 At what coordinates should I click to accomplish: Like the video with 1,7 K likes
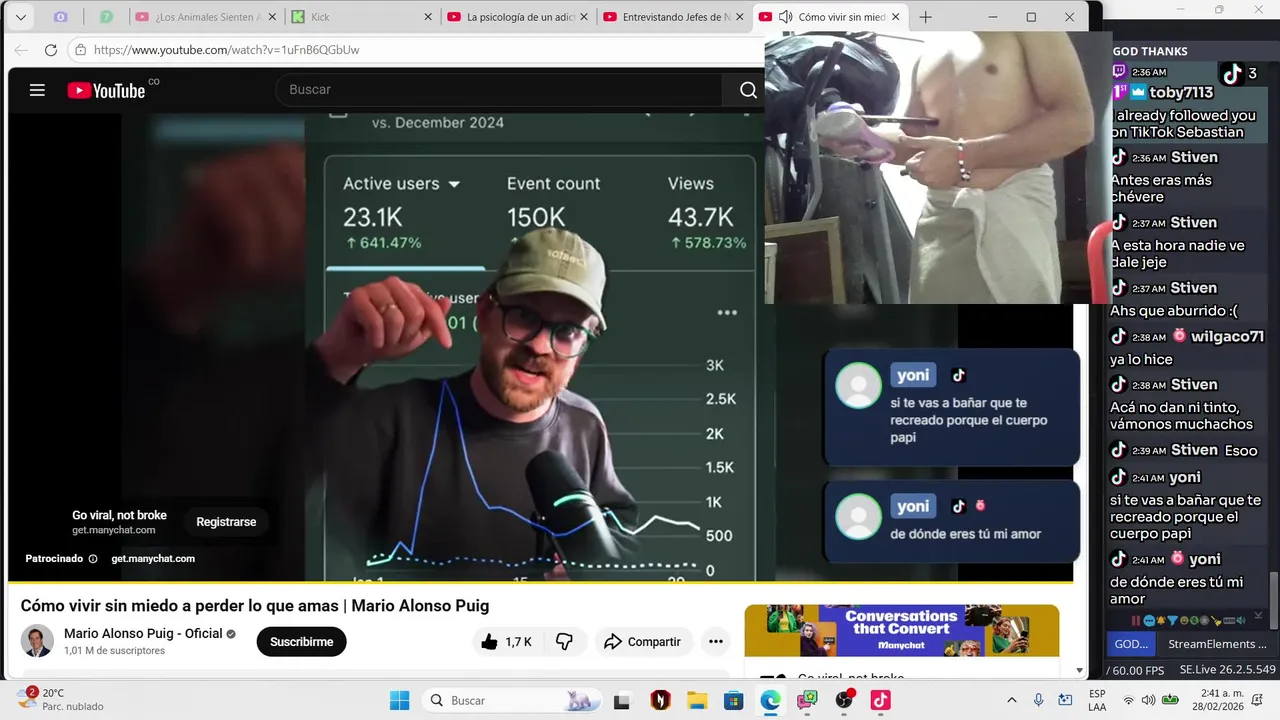pos(506,642)
